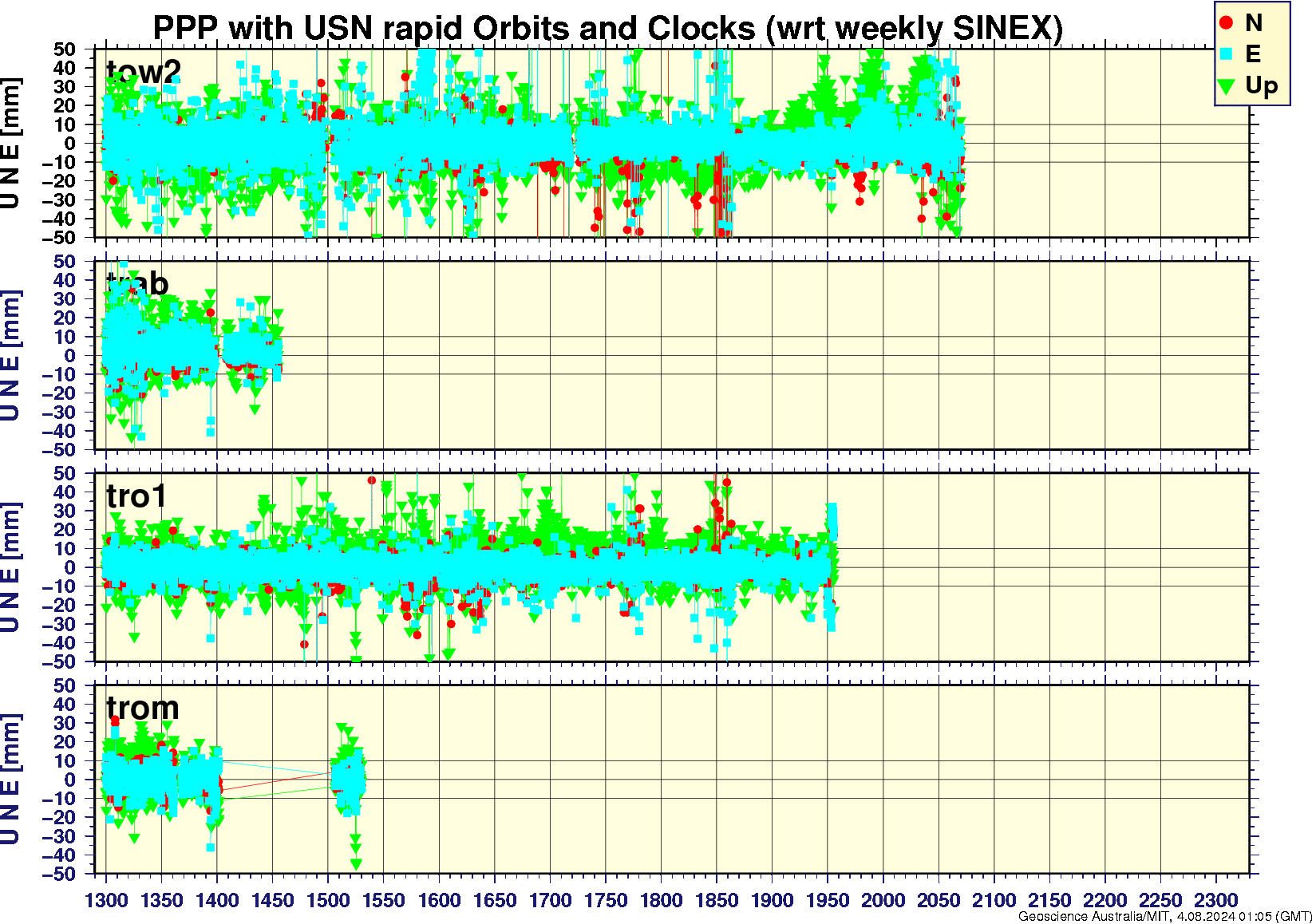Click the 'Geoscience Australia/MIT' footer credit text

[x=1094, y=917]
